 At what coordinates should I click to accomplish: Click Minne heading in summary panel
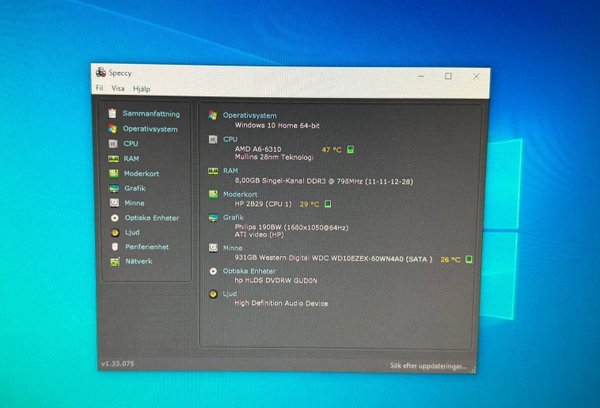click(233, 248)
